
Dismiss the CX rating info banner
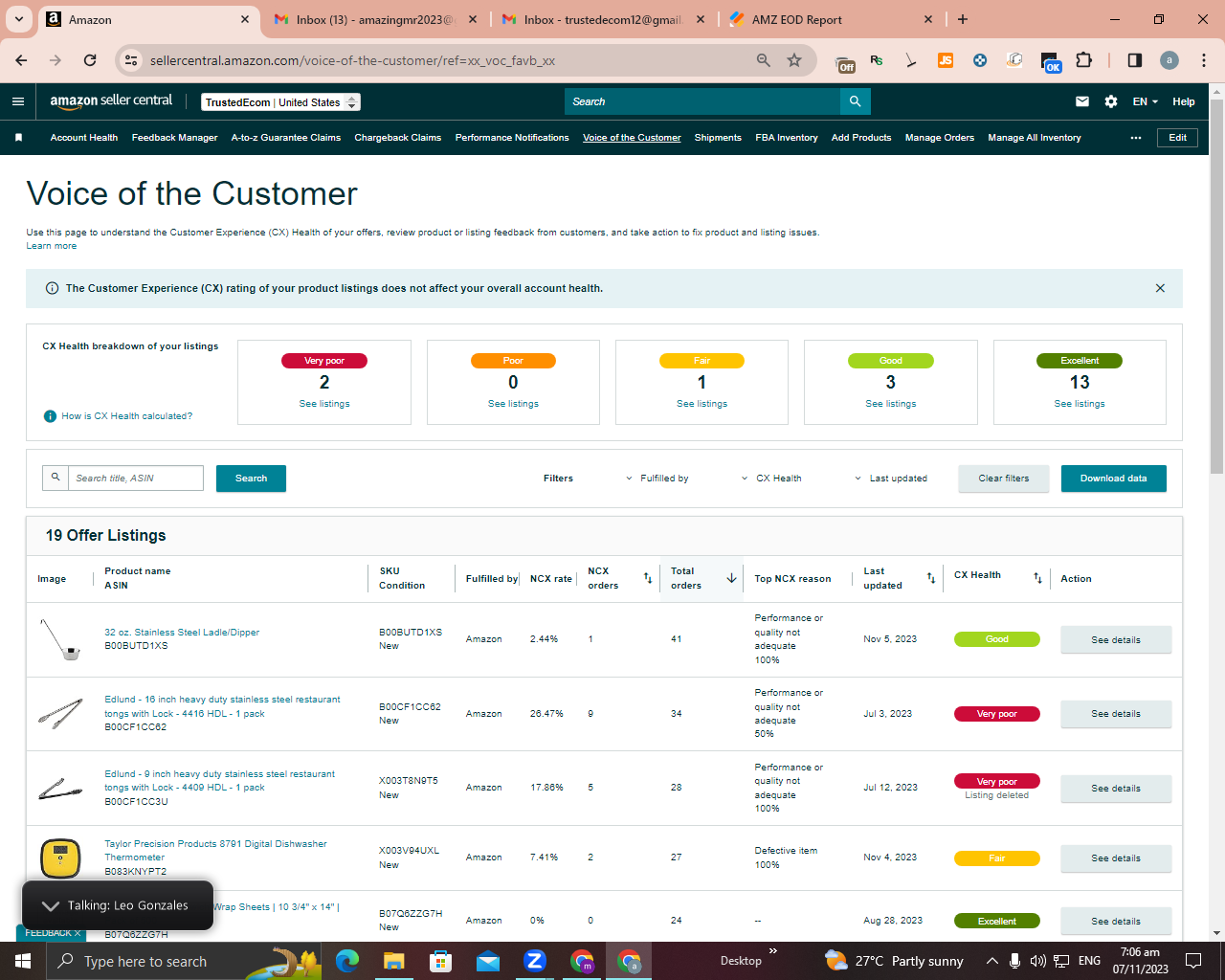coord(1160,288)
